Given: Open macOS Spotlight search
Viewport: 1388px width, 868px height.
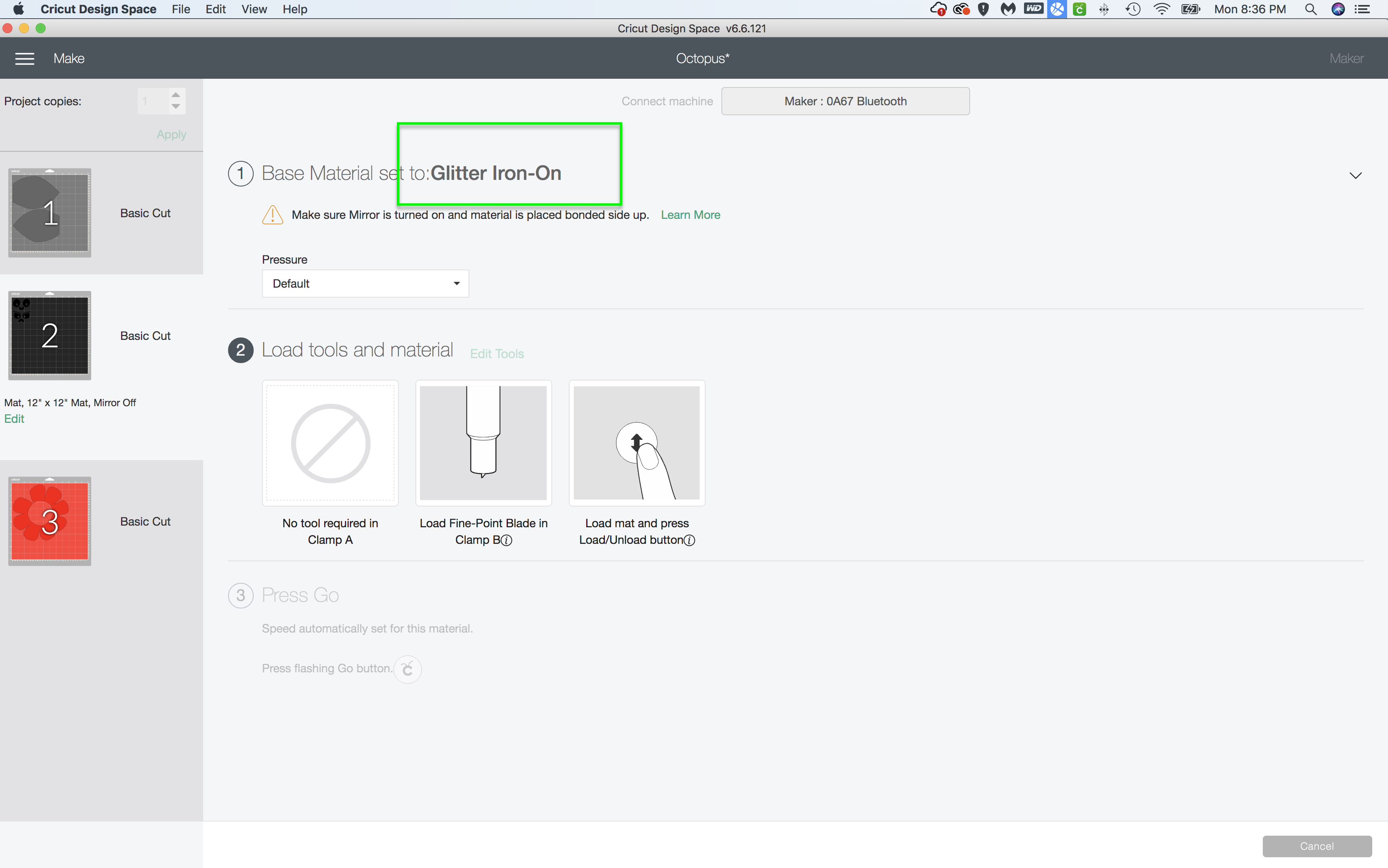Looking at the screenshot, I should click(1310, 9).
